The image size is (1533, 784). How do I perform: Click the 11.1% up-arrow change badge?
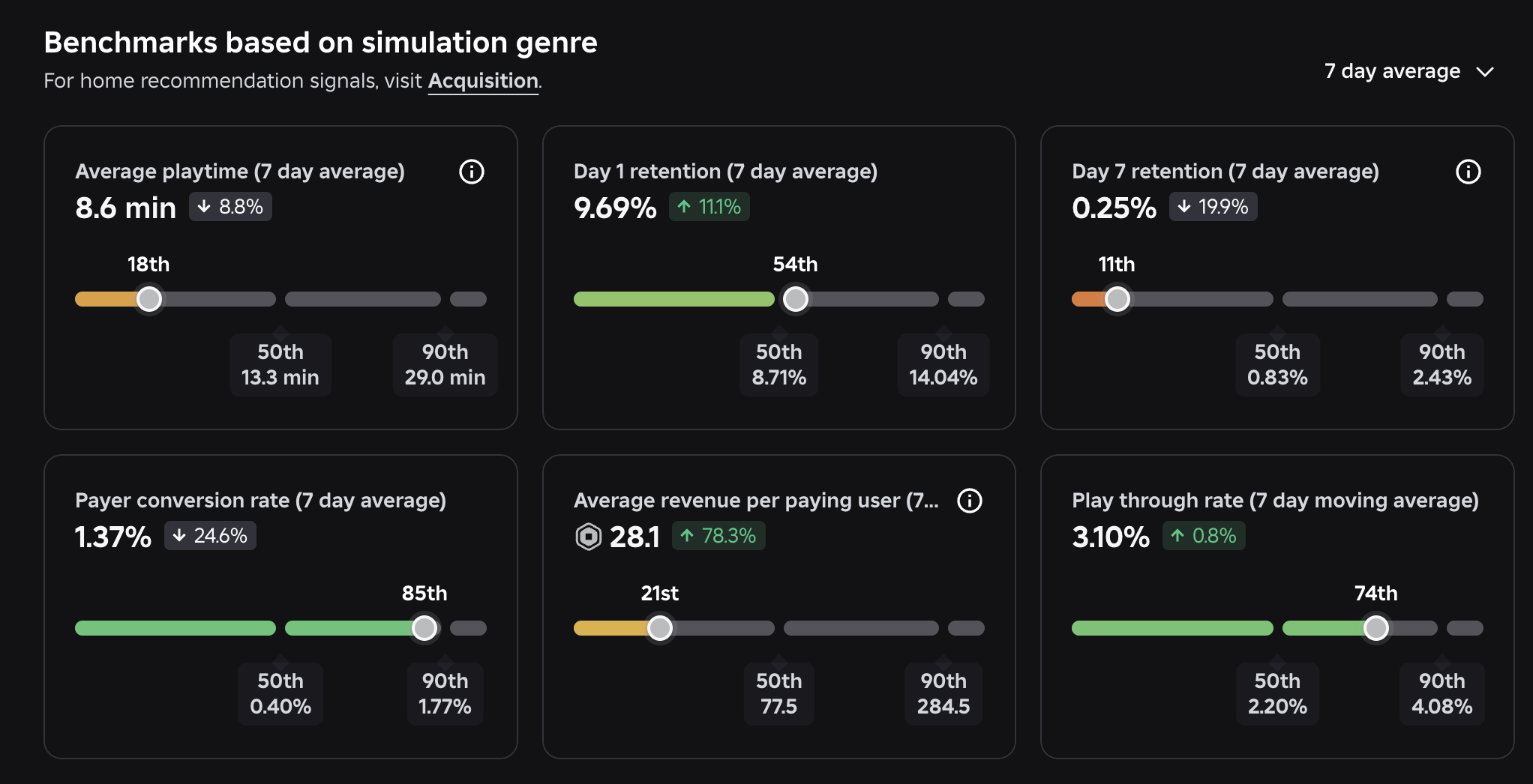click(x=709, y=207)
